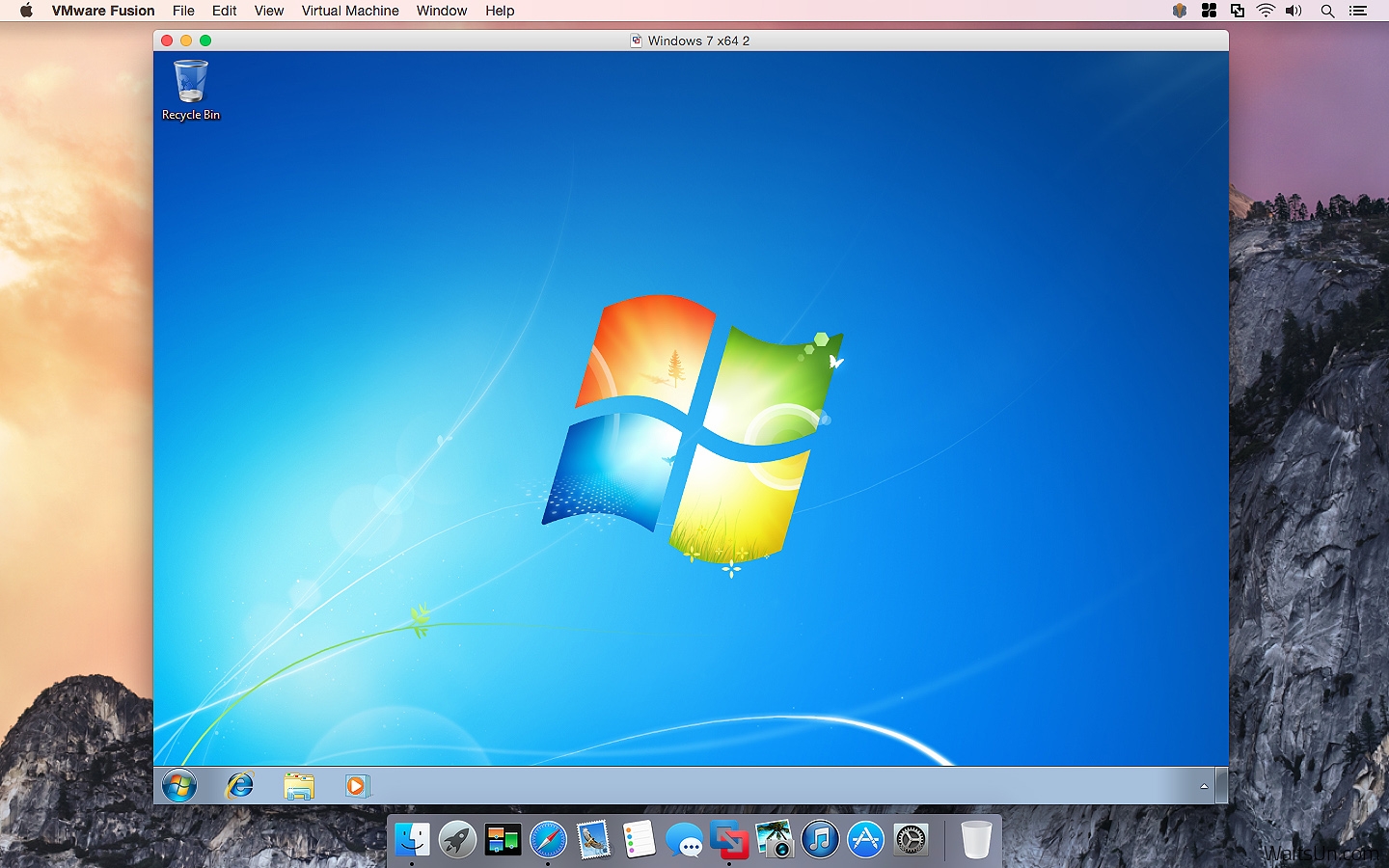Open the File menu

183,11
